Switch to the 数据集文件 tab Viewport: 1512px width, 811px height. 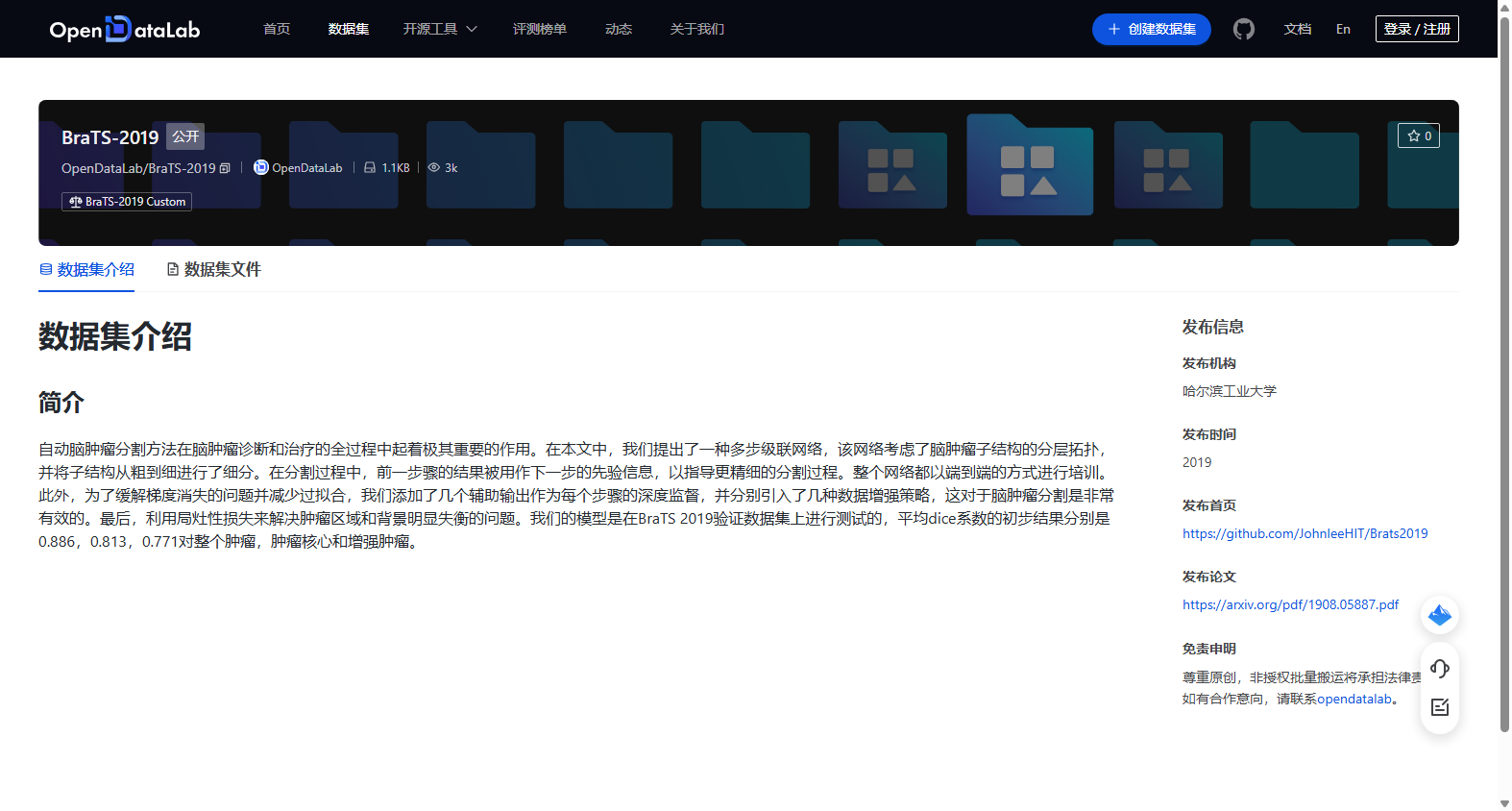[213, 270]
